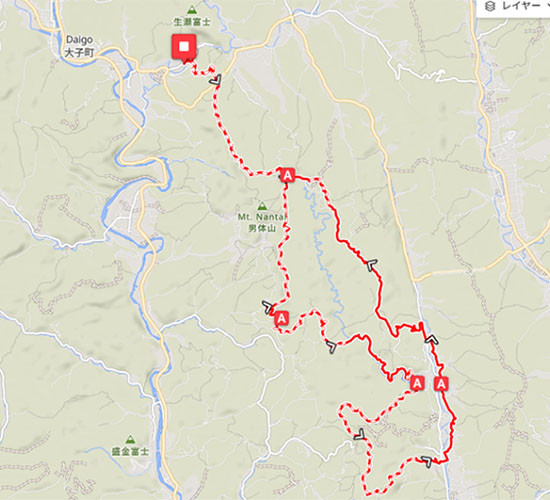Click the direction arrow nearest the end marker
This screenshot has width=550, height=500.
pyautogui.click(x=216, y=80)
